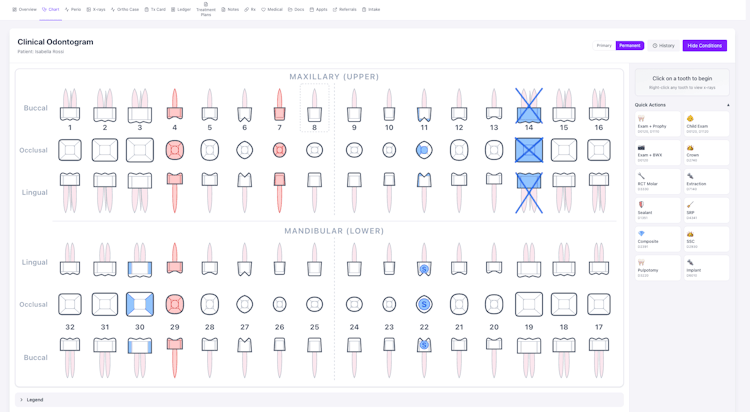Screen dimensions: 750x412
Task: Apply the Sealant quick action
Action: [x=658, y=210]
